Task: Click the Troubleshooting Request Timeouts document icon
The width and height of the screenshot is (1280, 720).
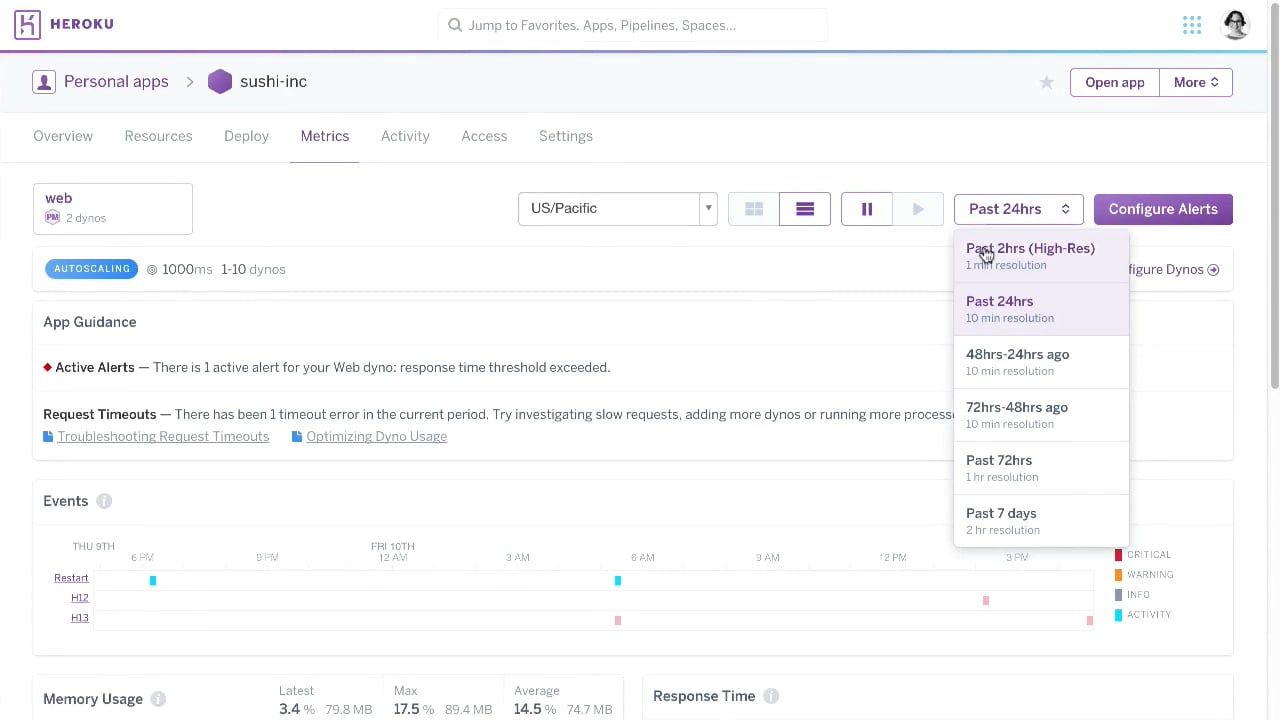Action: pos(48,437)
